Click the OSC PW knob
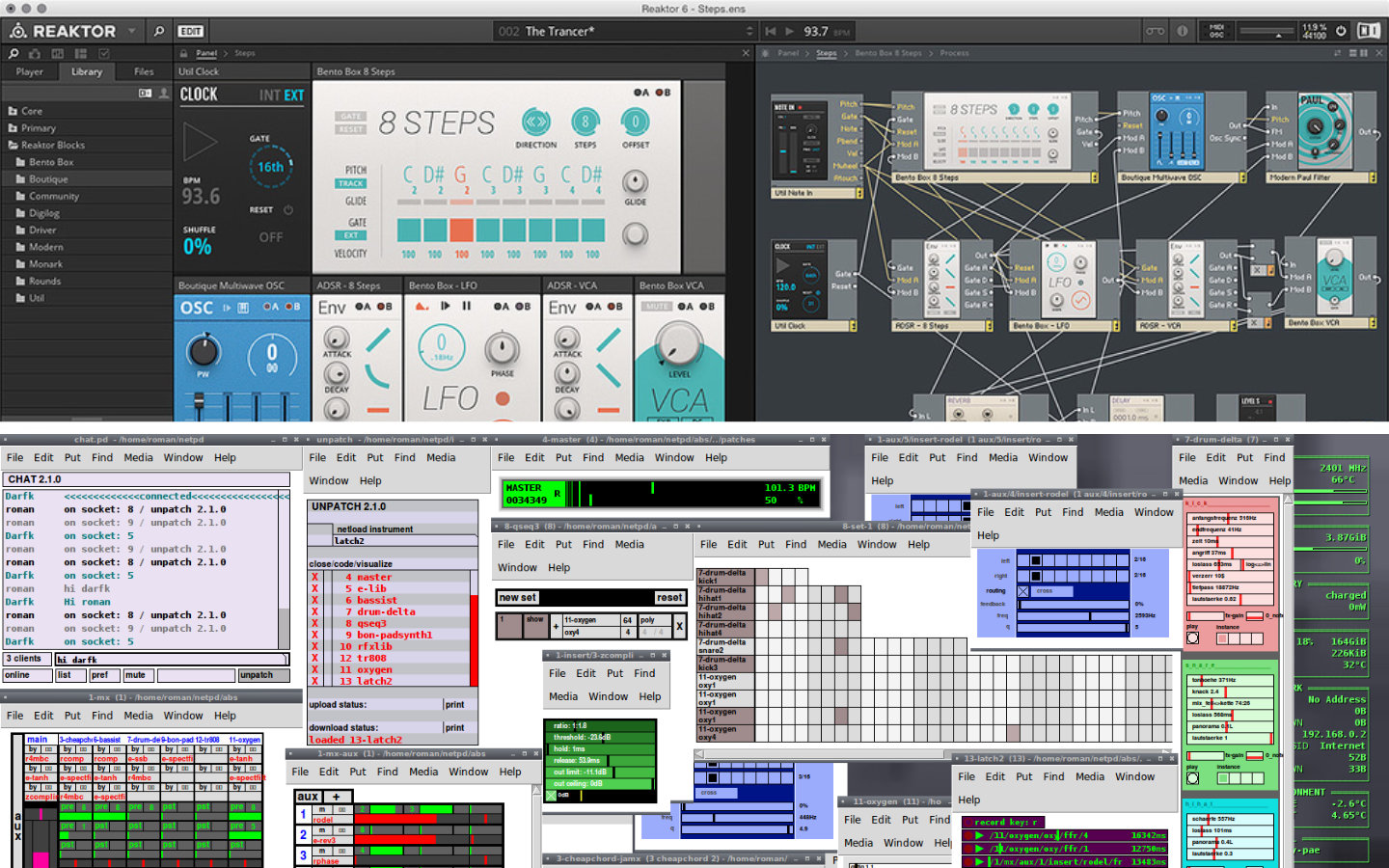This screenshot has width=1389, height=868. click(203, 350)
